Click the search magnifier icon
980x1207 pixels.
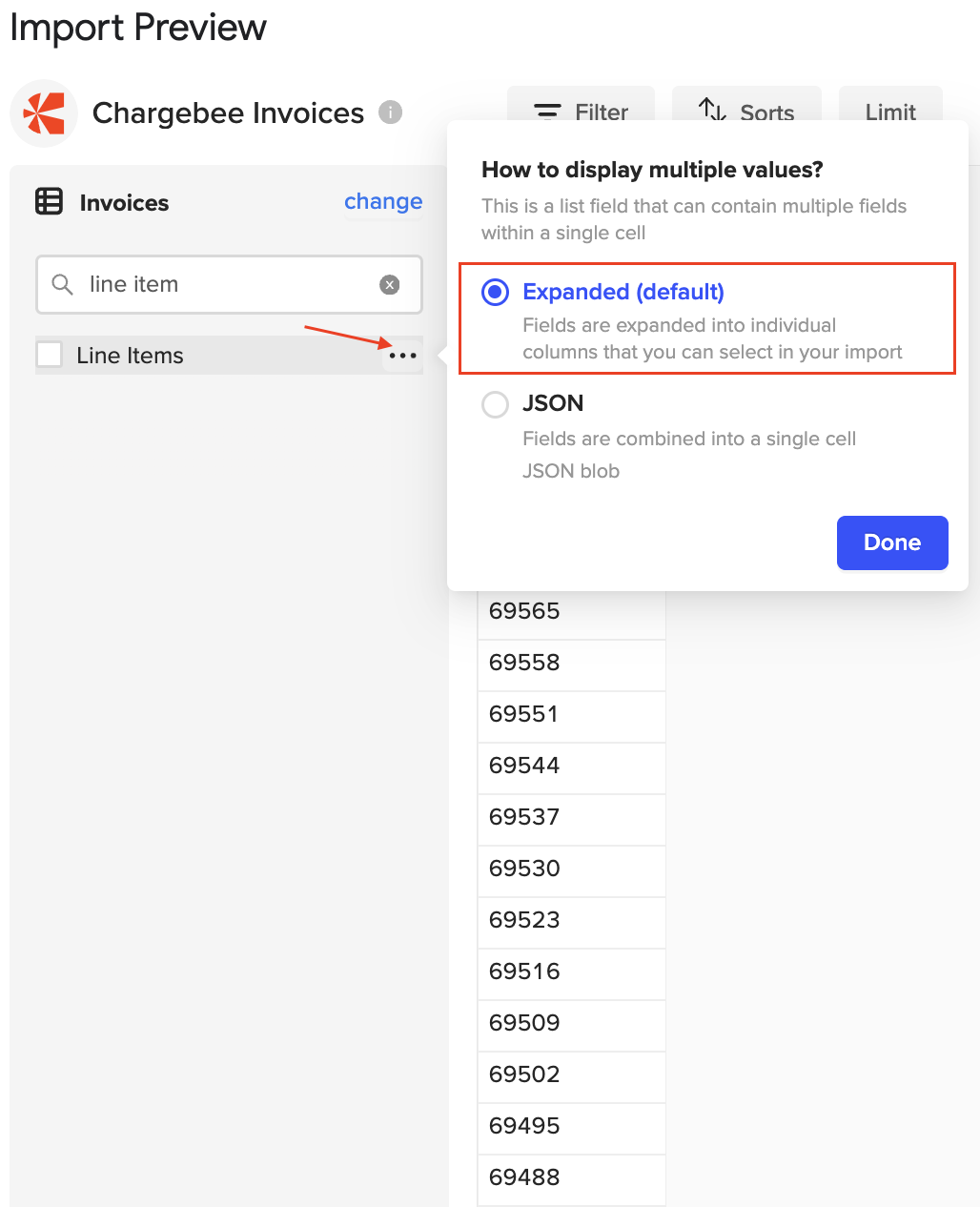(63, 284)
